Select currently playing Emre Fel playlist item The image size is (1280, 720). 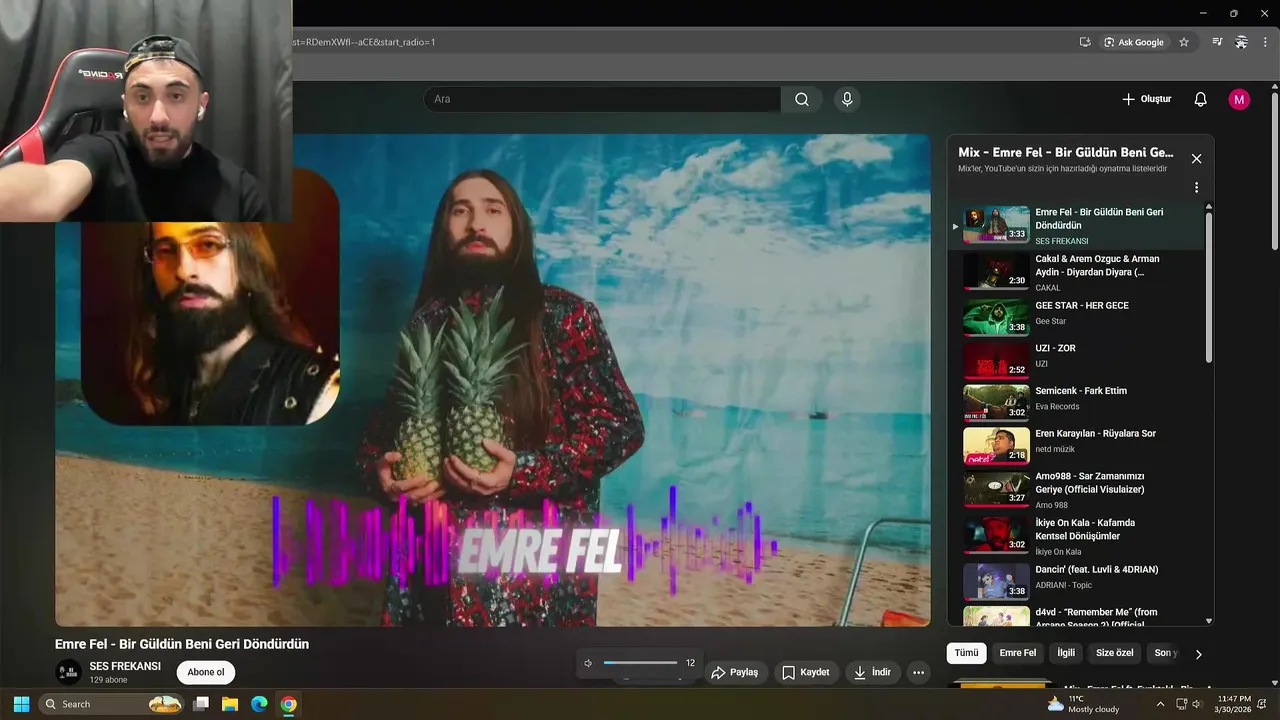tap(1078, 225)
